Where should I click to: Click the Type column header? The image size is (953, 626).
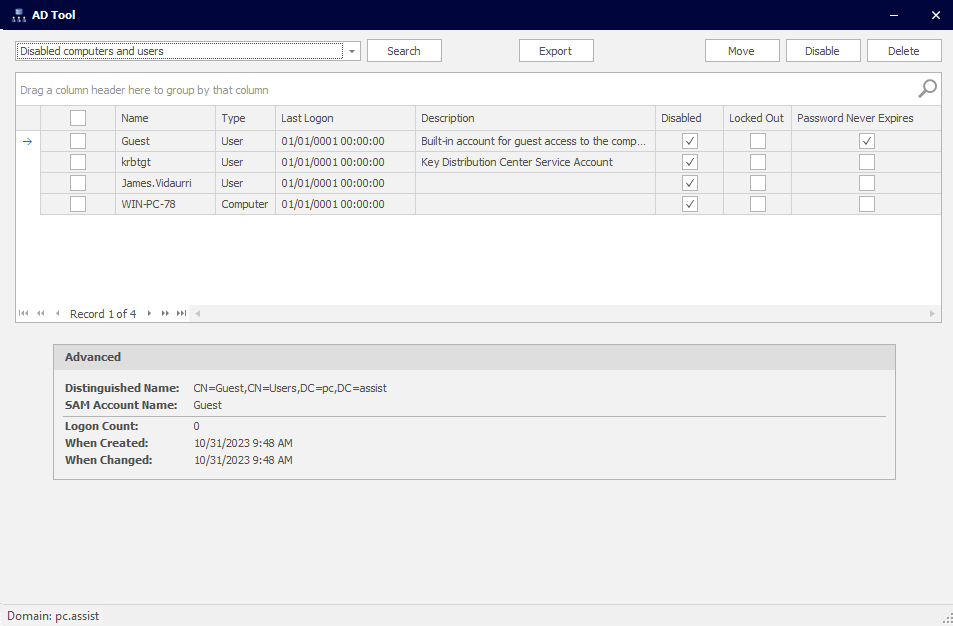click(245, 118)
